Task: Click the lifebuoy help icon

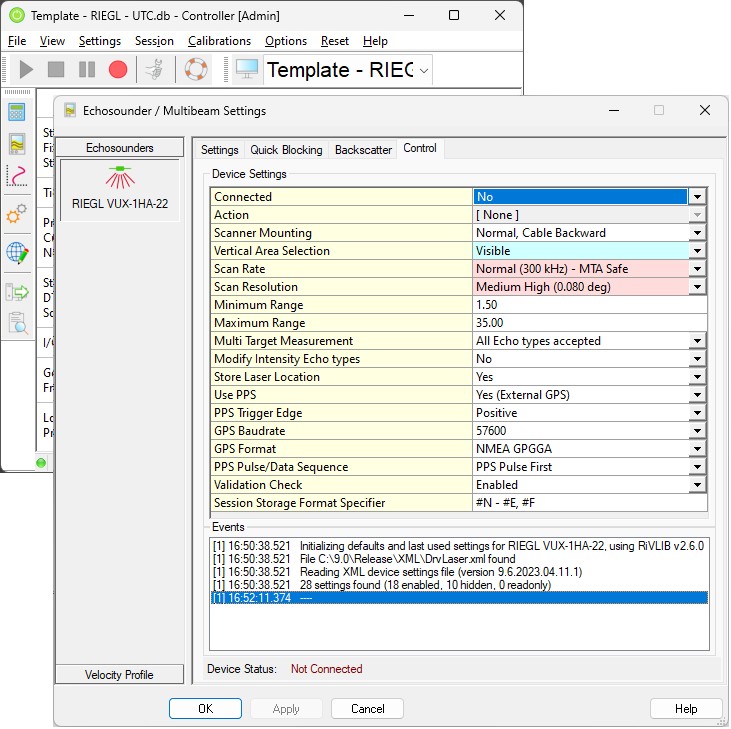Action: 195,69
